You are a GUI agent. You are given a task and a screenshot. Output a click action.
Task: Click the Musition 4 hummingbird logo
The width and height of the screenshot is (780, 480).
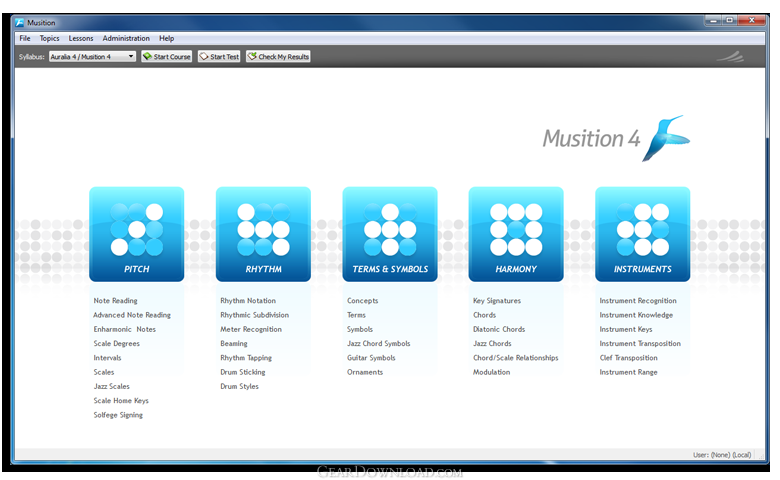[x=666, y=138]
